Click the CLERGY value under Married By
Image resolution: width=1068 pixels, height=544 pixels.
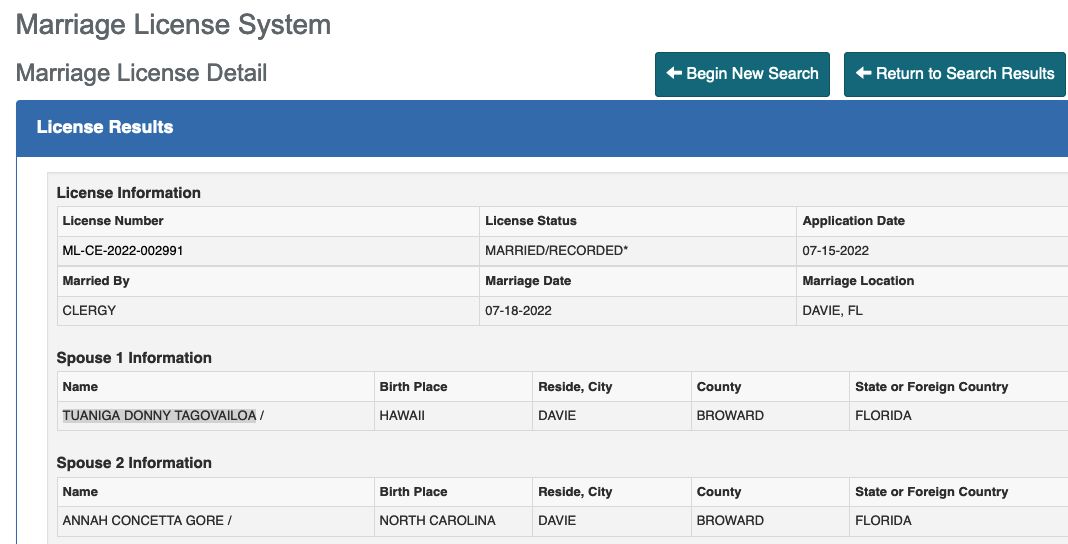[89, 311]
